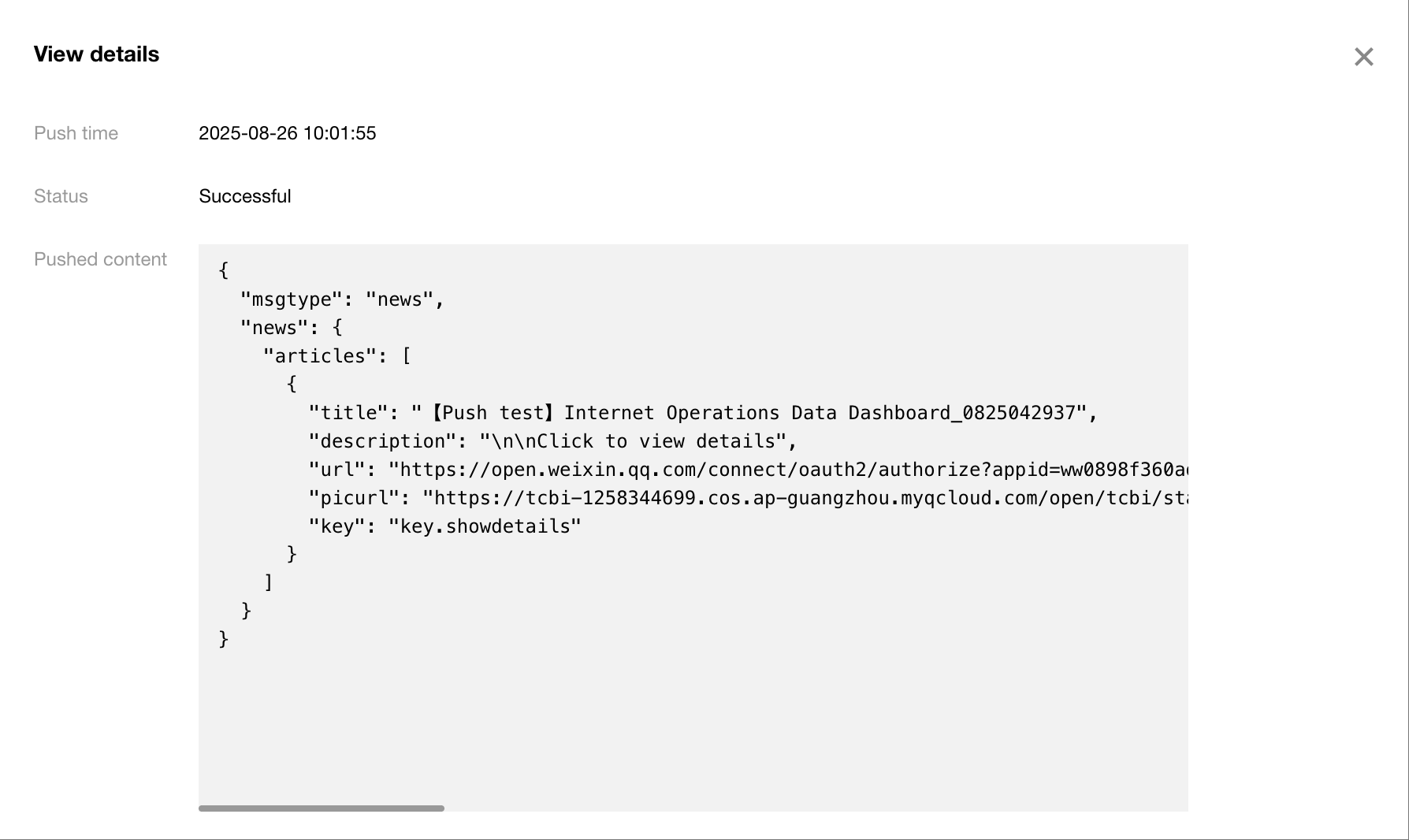Click the closing square bracket line

point(269,582)
